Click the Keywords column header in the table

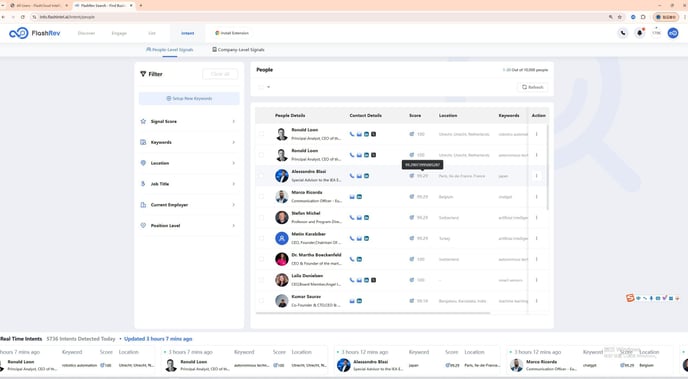[x=509, y=116]
